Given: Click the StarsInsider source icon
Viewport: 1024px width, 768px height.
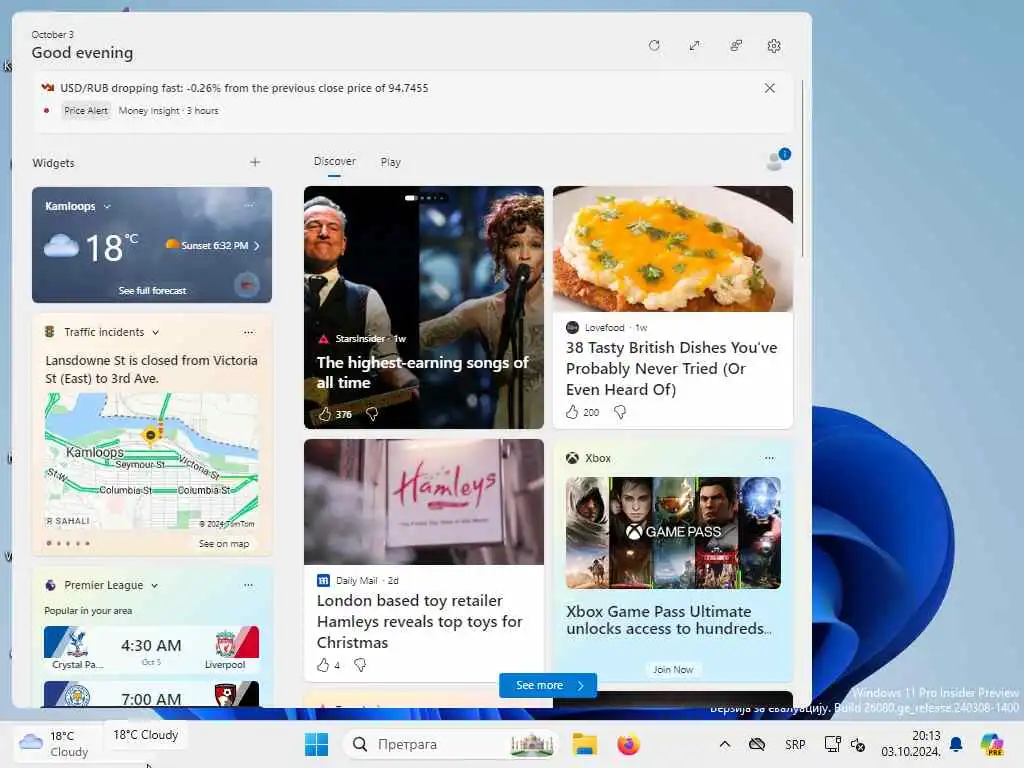Looking at the screenshot, I should (323, 338).
